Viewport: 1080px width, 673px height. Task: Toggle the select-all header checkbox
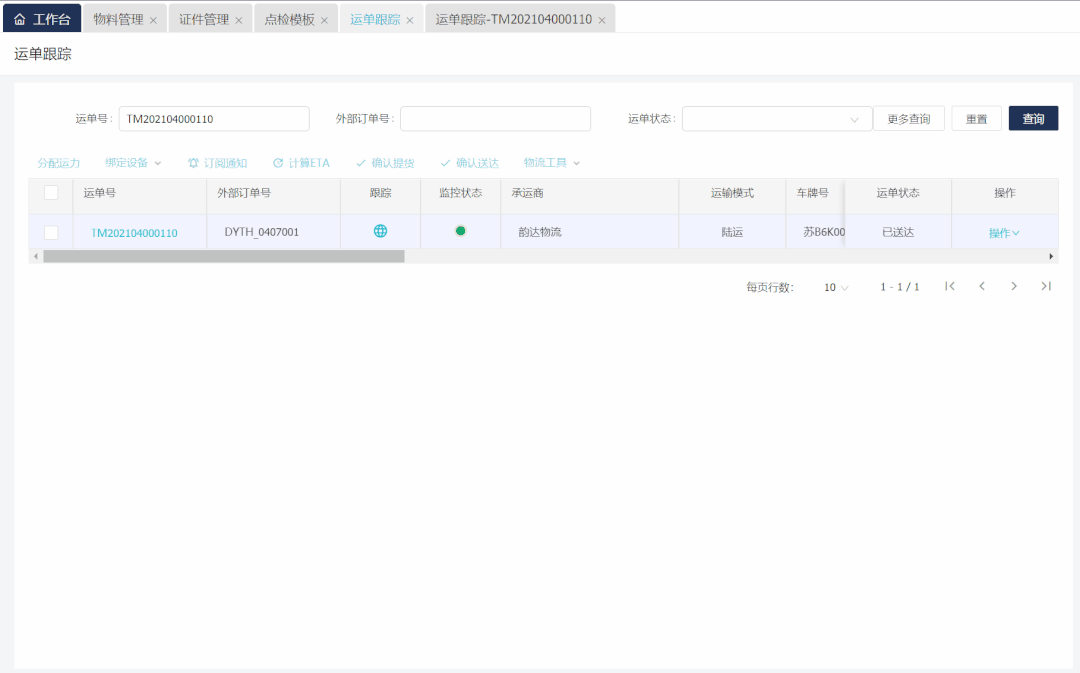51,193
